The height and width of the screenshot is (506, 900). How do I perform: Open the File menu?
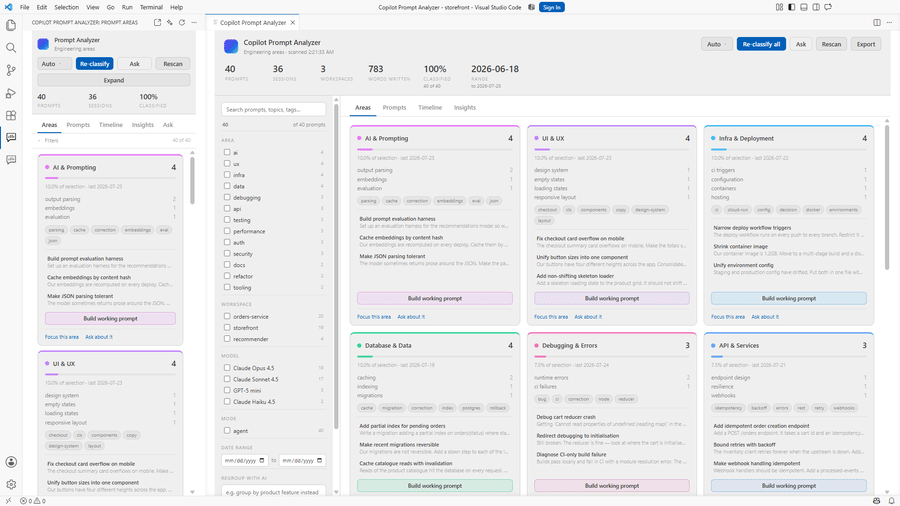[25, 7]
